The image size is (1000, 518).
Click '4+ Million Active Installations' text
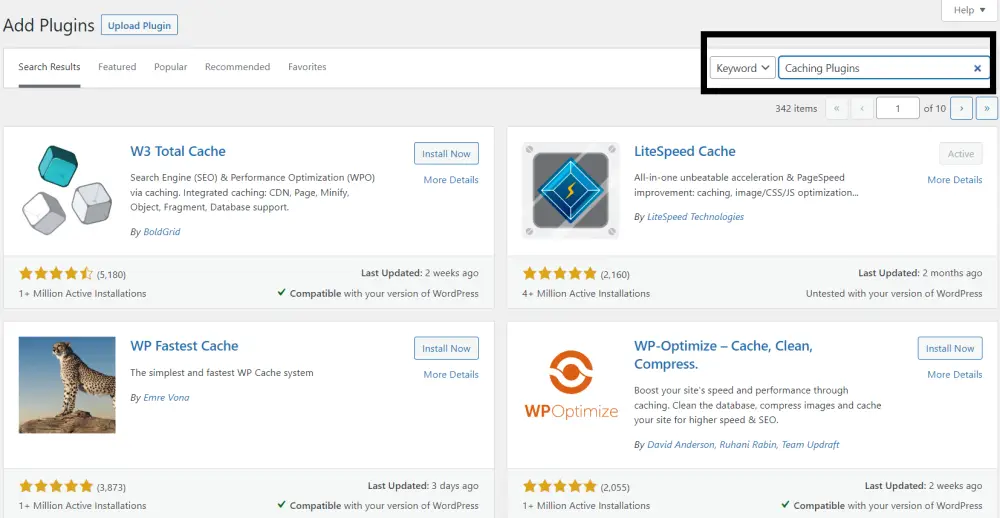(x=586, y=293)
